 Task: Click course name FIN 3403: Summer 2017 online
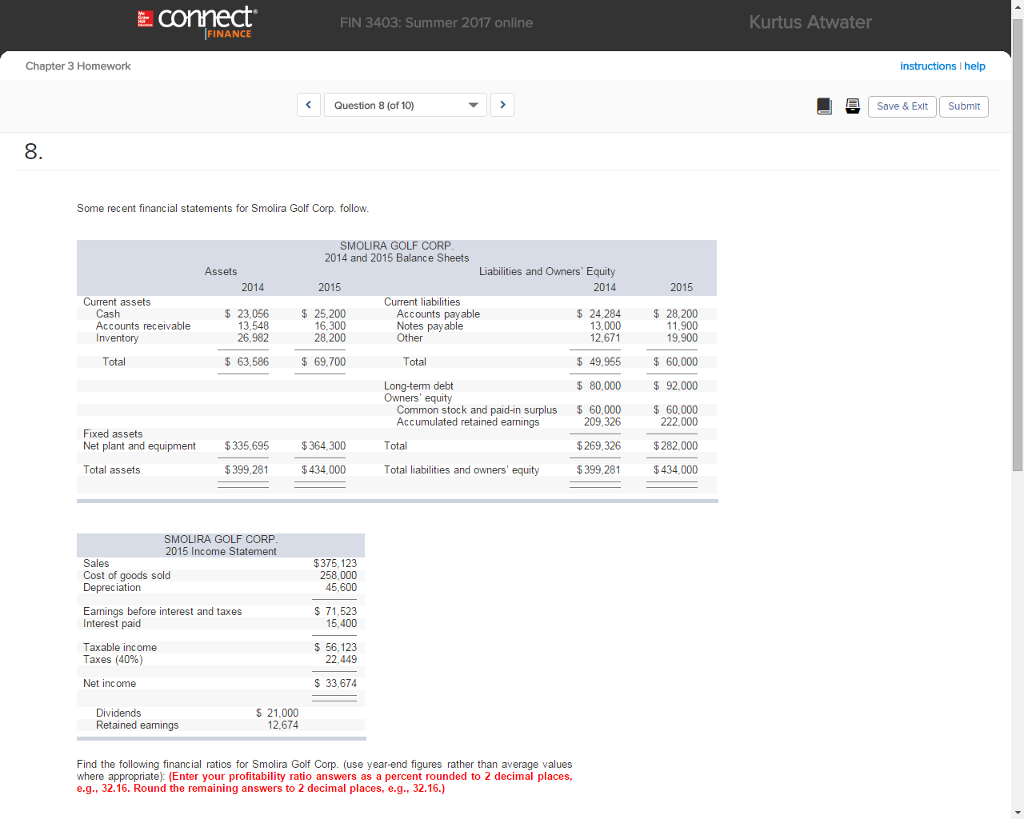[436, 23]
